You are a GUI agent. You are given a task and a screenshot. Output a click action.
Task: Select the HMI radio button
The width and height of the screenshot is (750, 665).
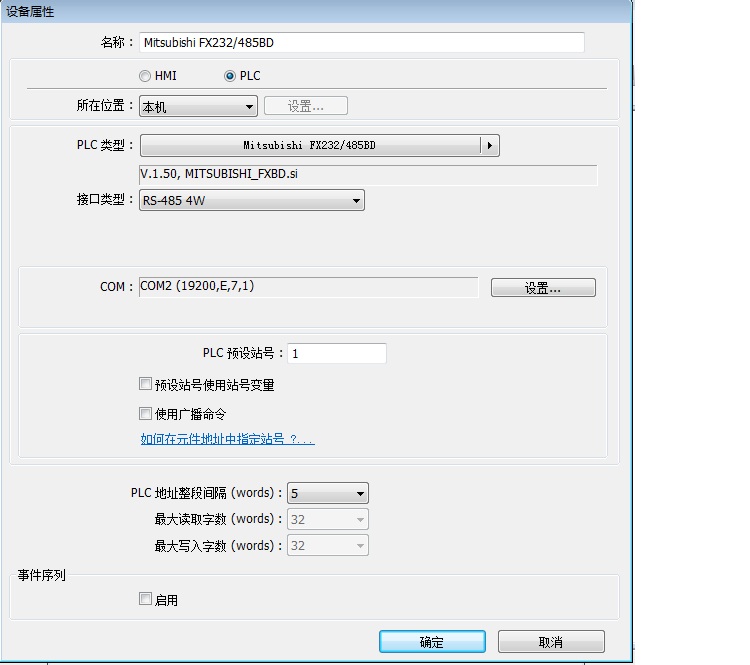point(145,76)
